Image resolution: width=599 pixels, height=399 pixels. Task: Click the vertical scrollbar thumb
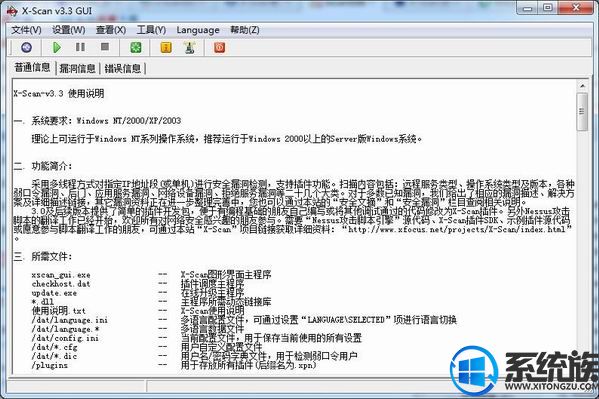582,112
